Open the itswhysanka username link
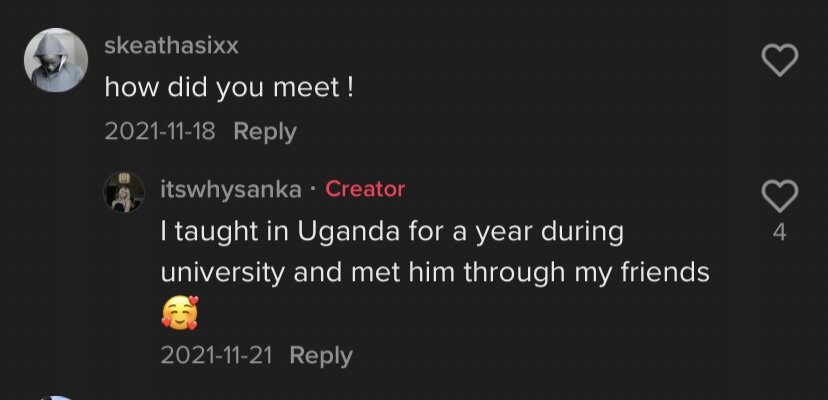828x400 pixels. pyautogui.click(x=230, y=189)
